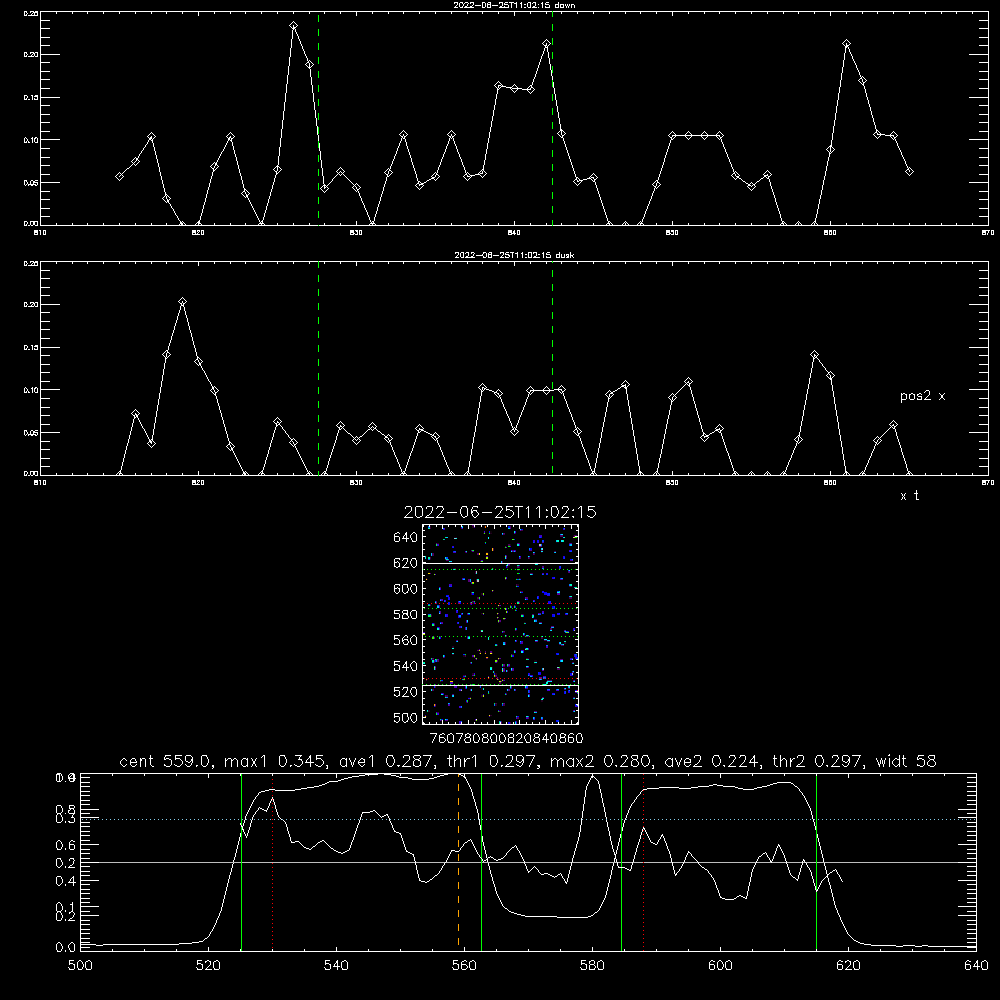Click the large '2022-06-25T11:02:15' image title
This screenshot has height=1000, width=1000.
[x=500, y=512]
